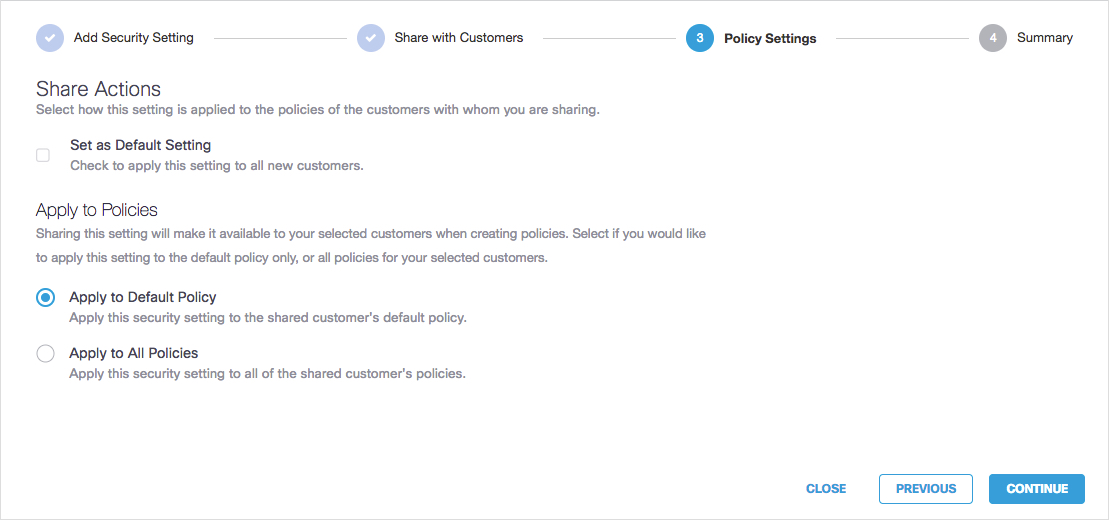The width and height of the screenshot is (1109, 520).
Task: Select the Apply to Default Policy radio button
Action: [45, 298]
